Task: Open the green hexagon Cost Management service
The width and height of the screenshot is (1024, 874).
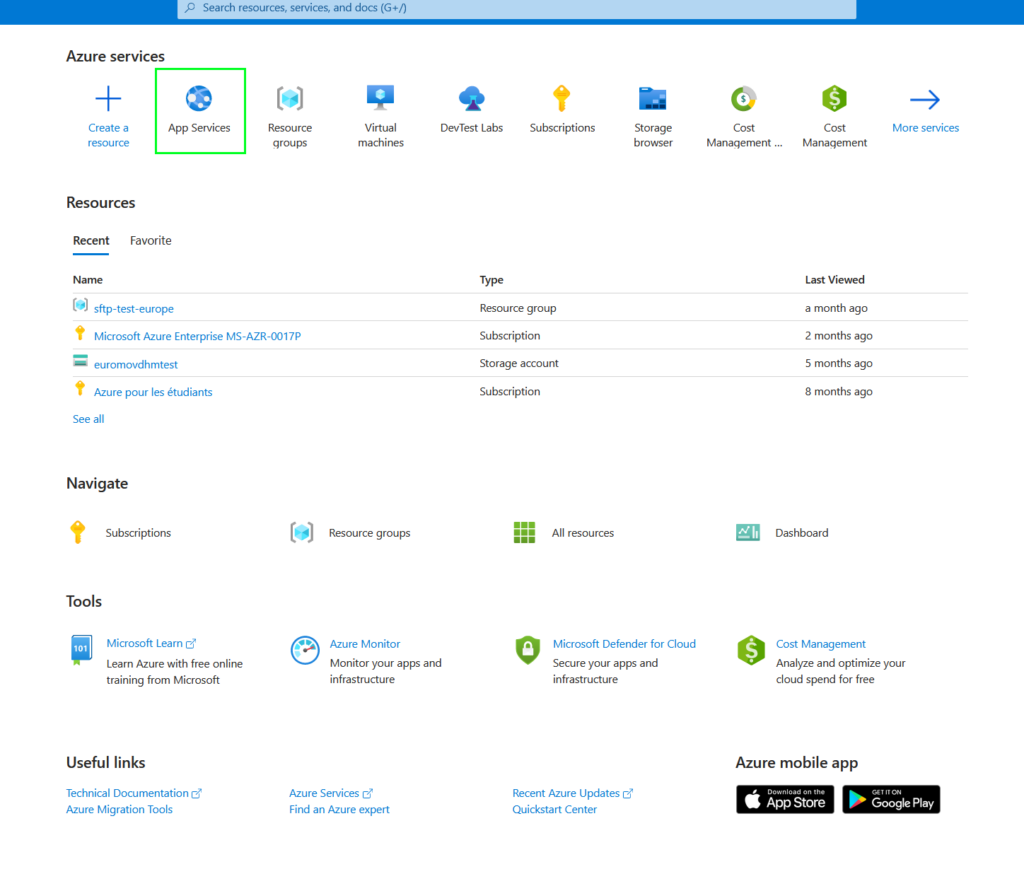Action: (x=834, y=99)
